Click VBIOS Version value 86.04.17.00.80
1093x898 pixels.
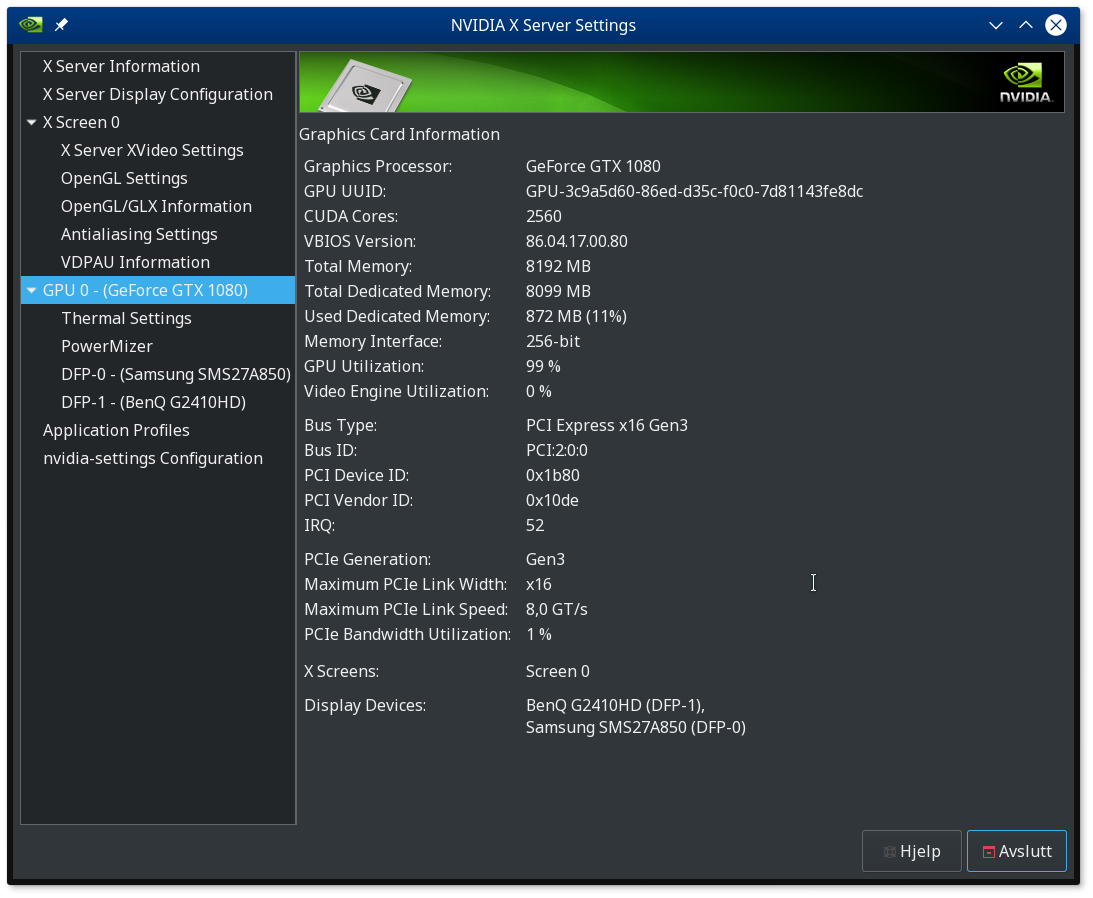pyautogui.click(x=576, y=241)
